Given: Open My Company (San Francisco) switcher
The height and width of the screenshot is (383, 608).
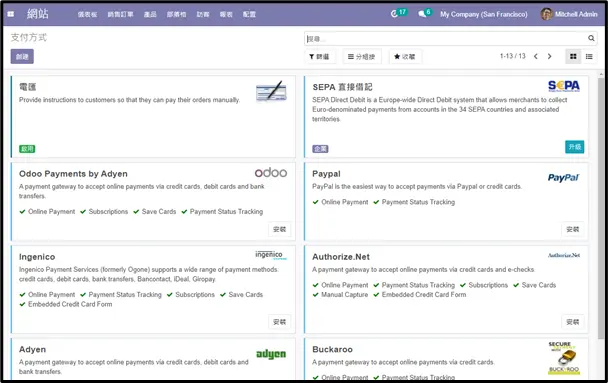Looking at the screenshot, I should tap(484, 14).
